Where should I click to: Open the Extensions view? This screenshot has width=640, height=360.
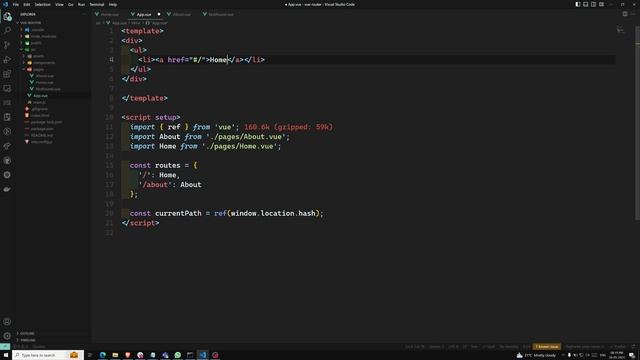[7, 74]
